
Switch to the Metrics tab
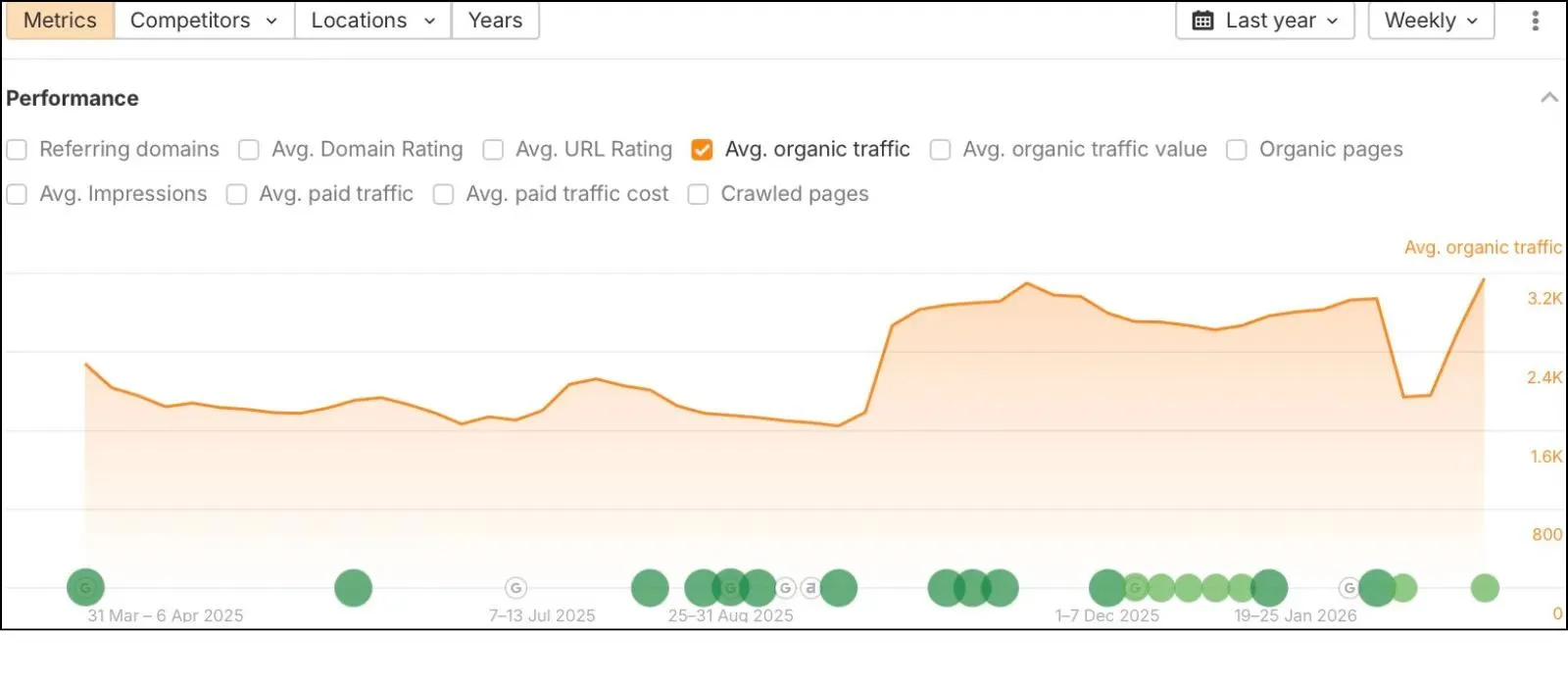(60, 21)
